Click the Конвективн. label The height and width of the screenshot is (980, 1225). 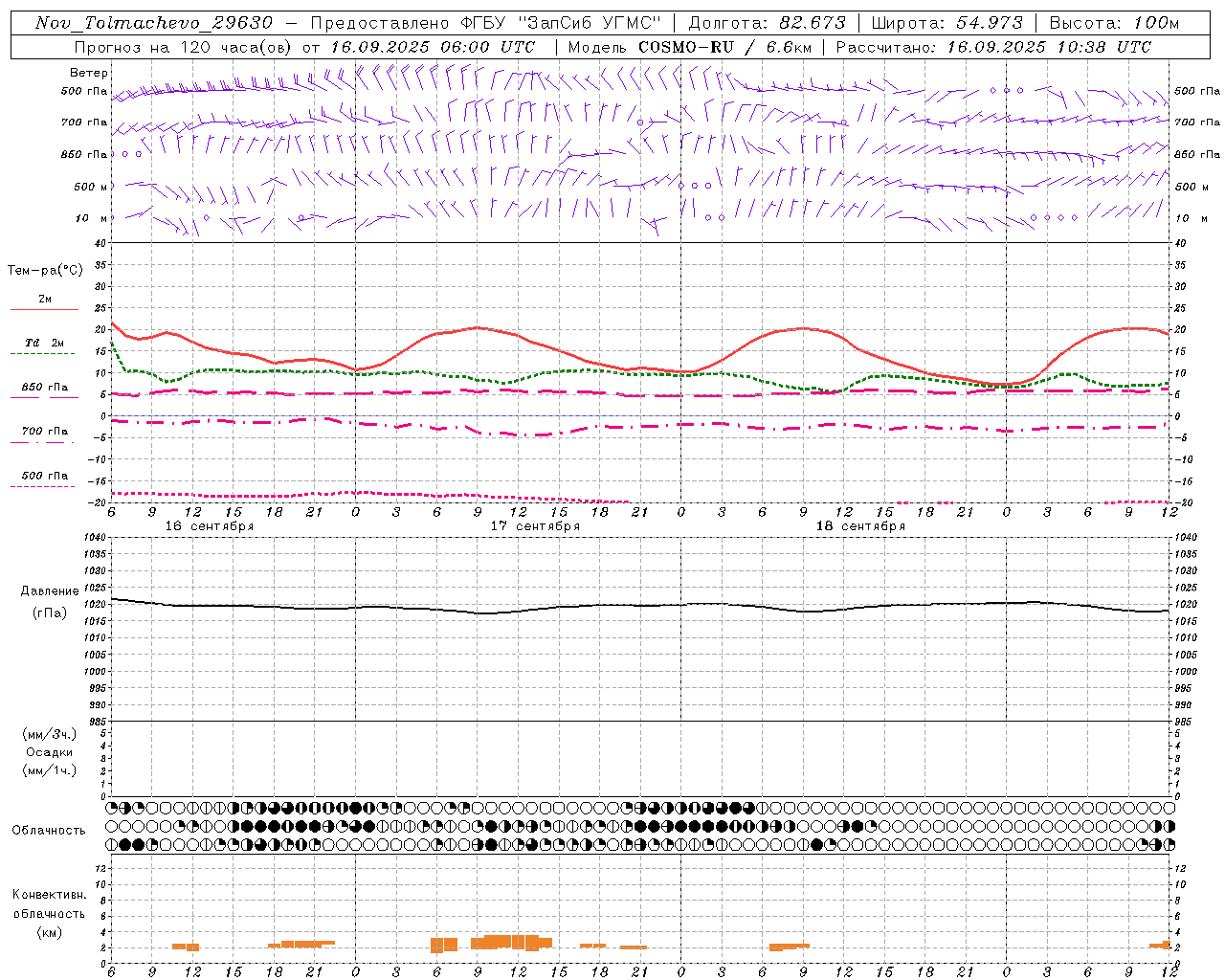50,895
